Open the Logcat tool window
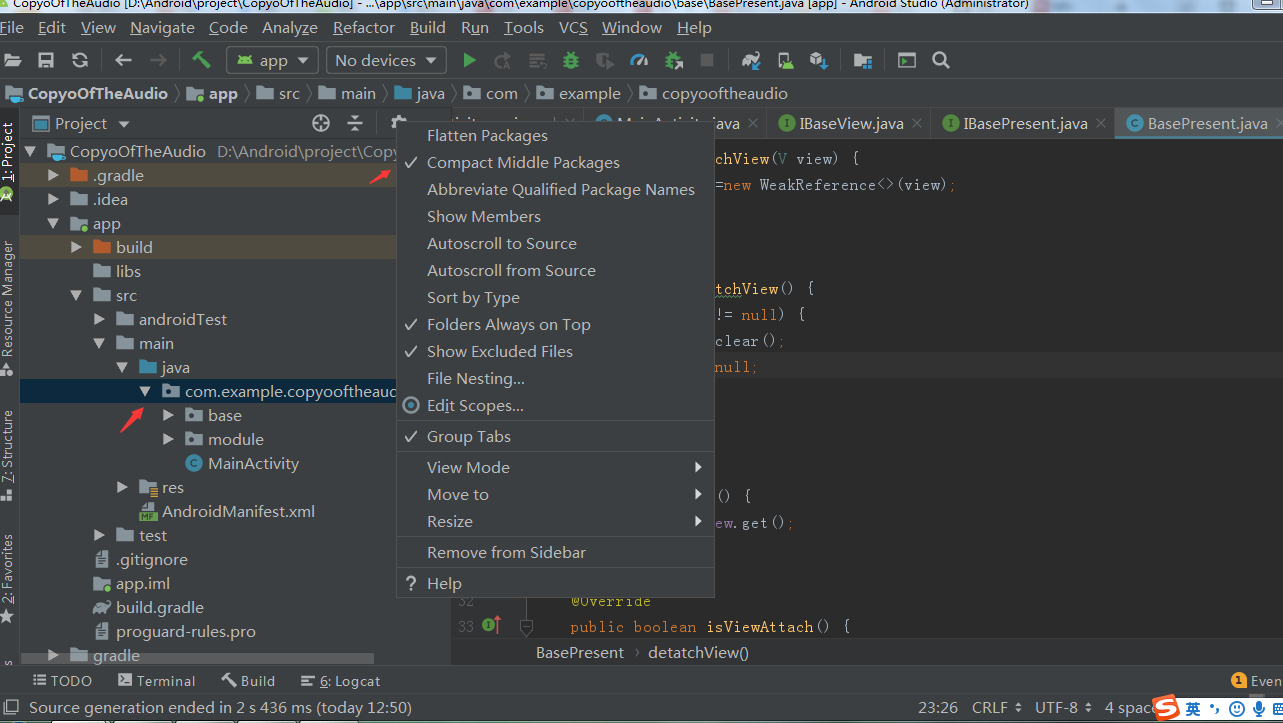 [341, 681]
